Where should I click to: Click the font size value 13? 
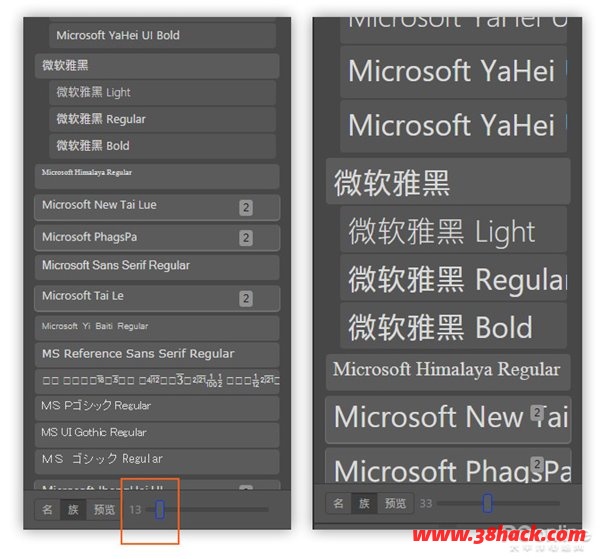coord(135,510)
